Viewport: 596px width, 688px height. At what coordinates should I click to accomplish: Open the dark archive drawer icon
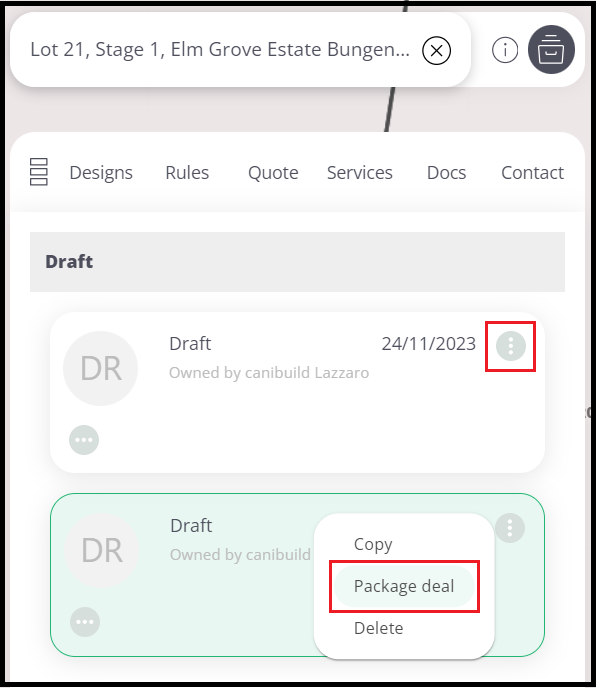(x=551, y=50)
